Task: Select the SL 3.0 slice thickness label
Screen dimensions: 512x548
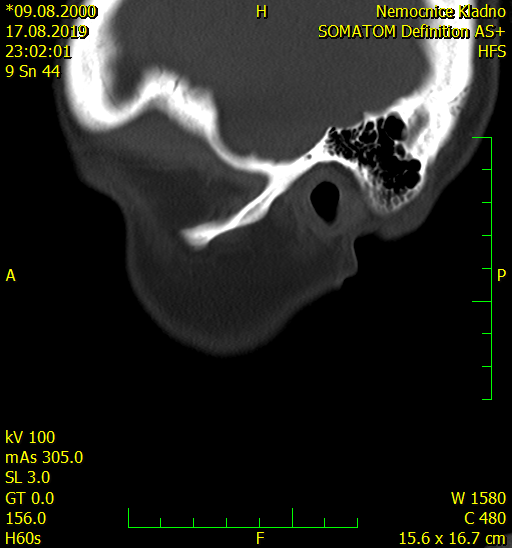Action: coord(28,477)
